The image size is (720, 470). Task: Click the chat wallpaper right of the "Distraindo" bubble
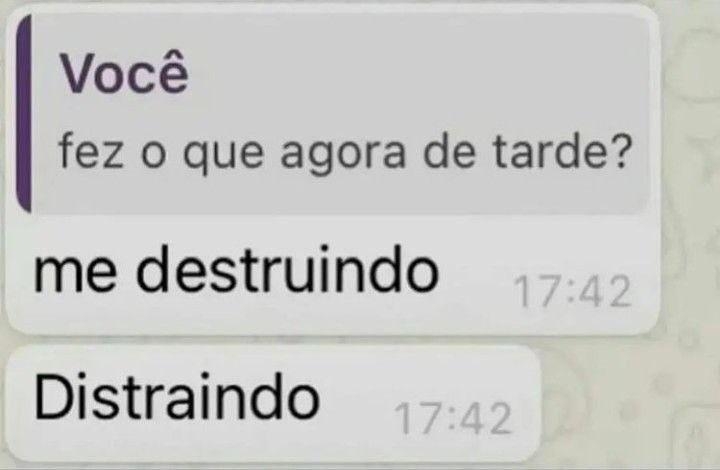point(629,404)
